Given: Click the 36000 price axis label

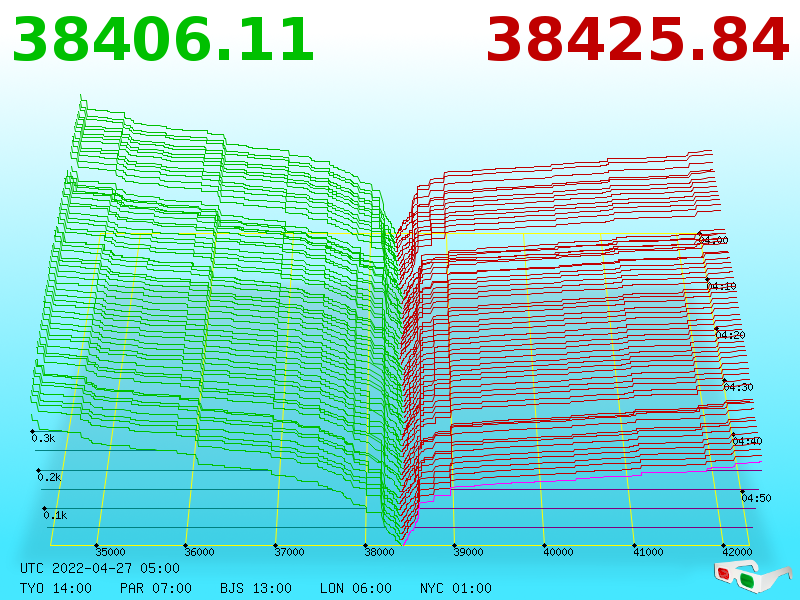Looking at the screenshot, I should (199, 552).
